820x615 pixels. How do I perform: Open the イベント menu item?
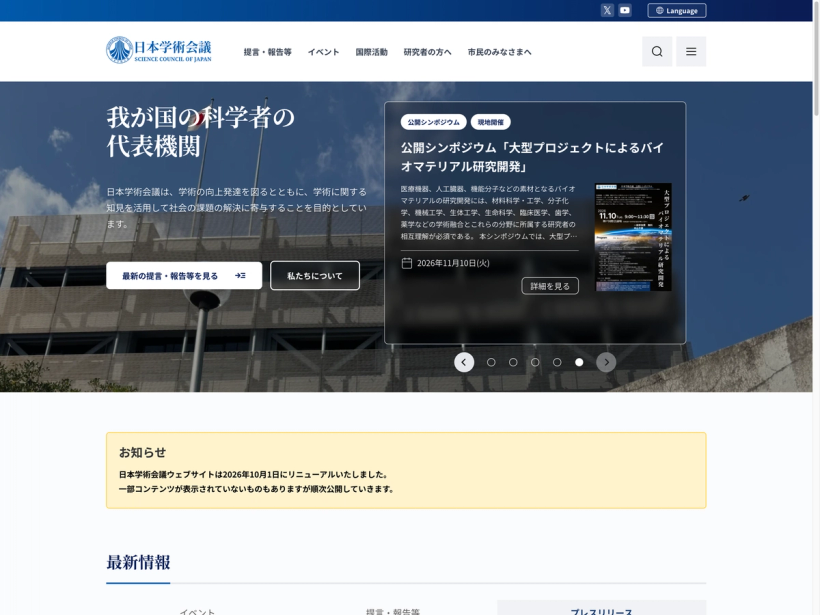coord(323,52)
